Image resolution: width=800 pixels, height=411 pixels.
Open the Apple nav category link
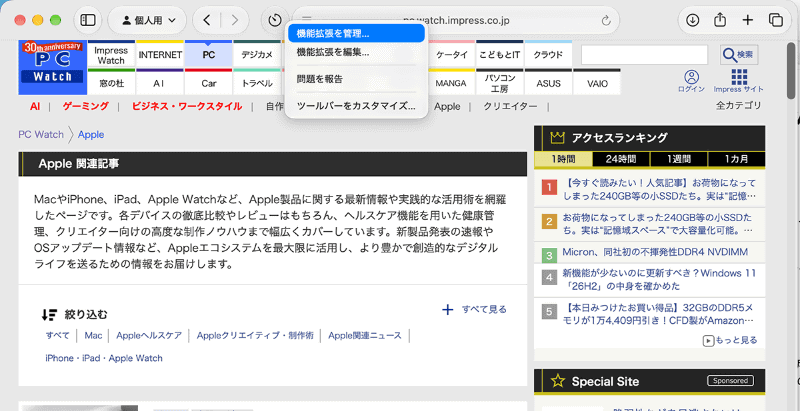point(447,107)
